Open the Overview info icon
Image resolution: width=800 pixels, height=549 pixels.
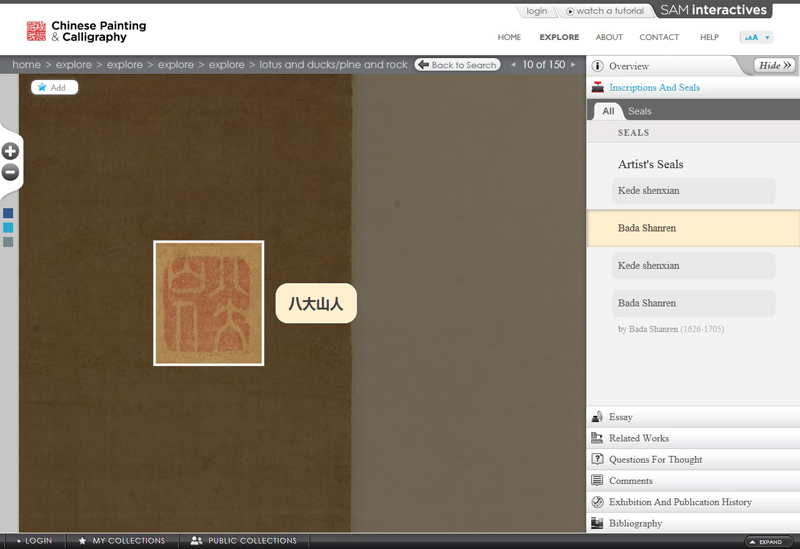coord(597,66)
